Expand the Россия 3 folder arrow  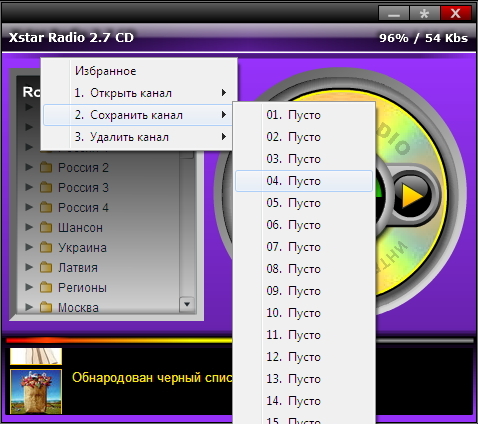[29, 187]
